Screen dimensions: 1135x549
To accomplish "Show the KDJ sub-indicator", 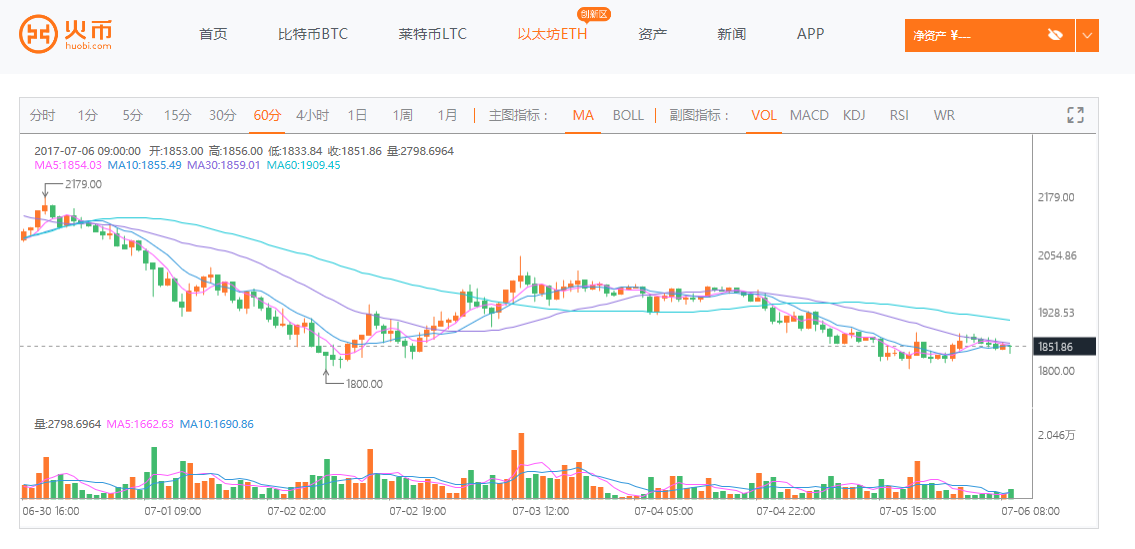I will click(x=854, y=115).
